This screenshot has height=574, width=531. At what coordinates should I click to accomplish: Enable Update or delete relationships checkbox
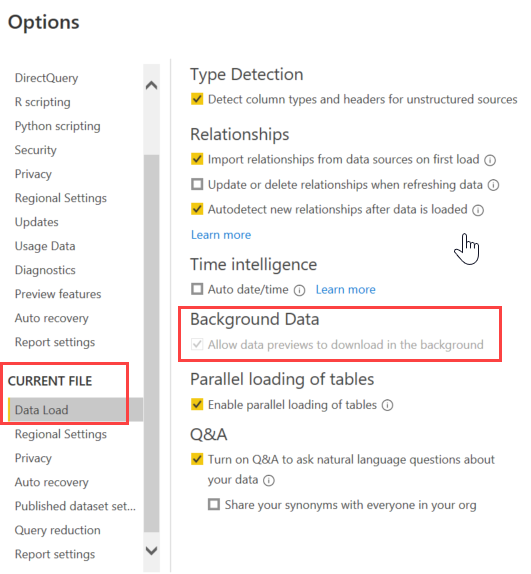(197, 184)
